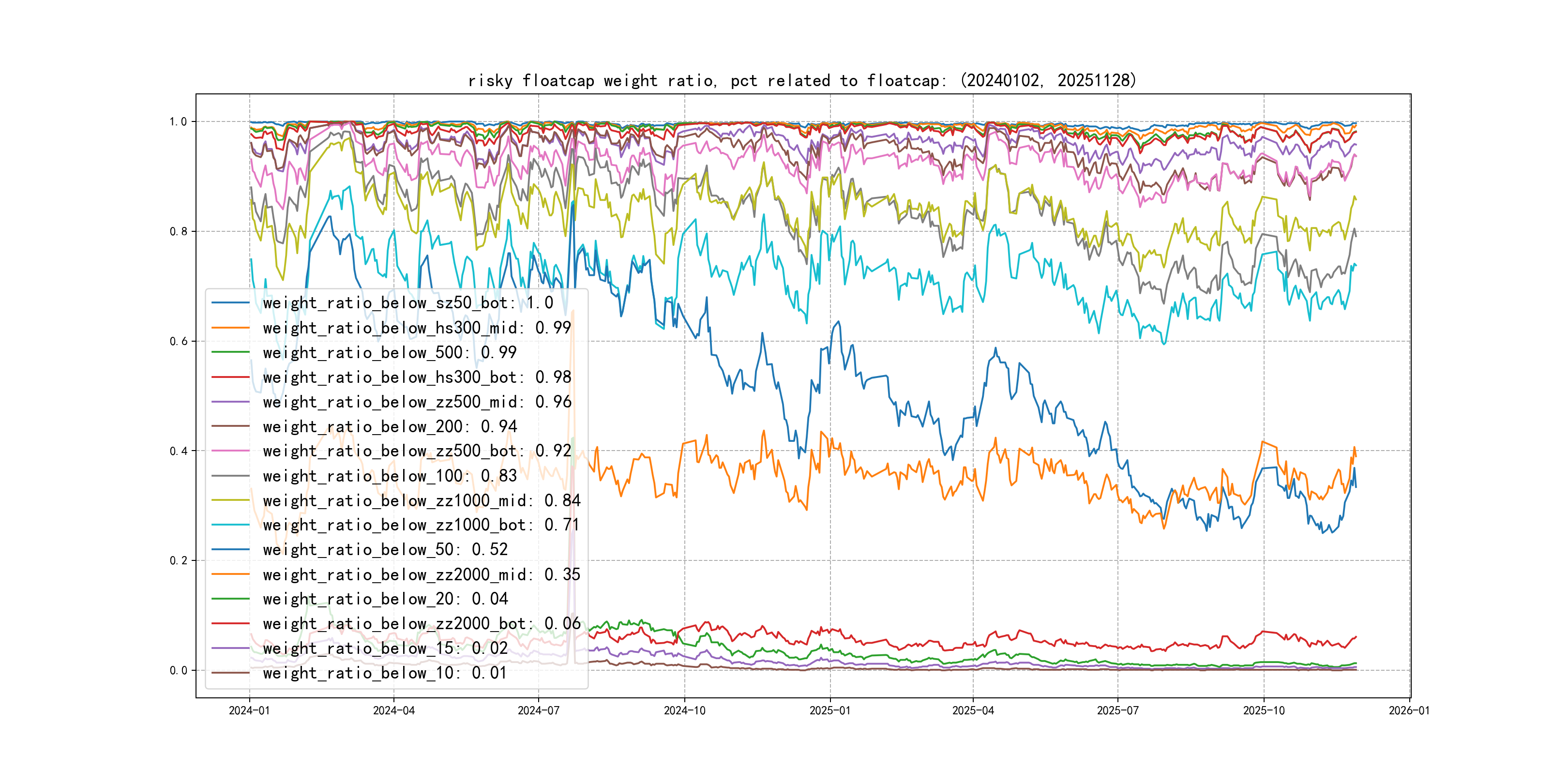Click legend label weight_ratio_below_10
The width and height of the screenshot is (1568, 784).
(x=385, y=673)
